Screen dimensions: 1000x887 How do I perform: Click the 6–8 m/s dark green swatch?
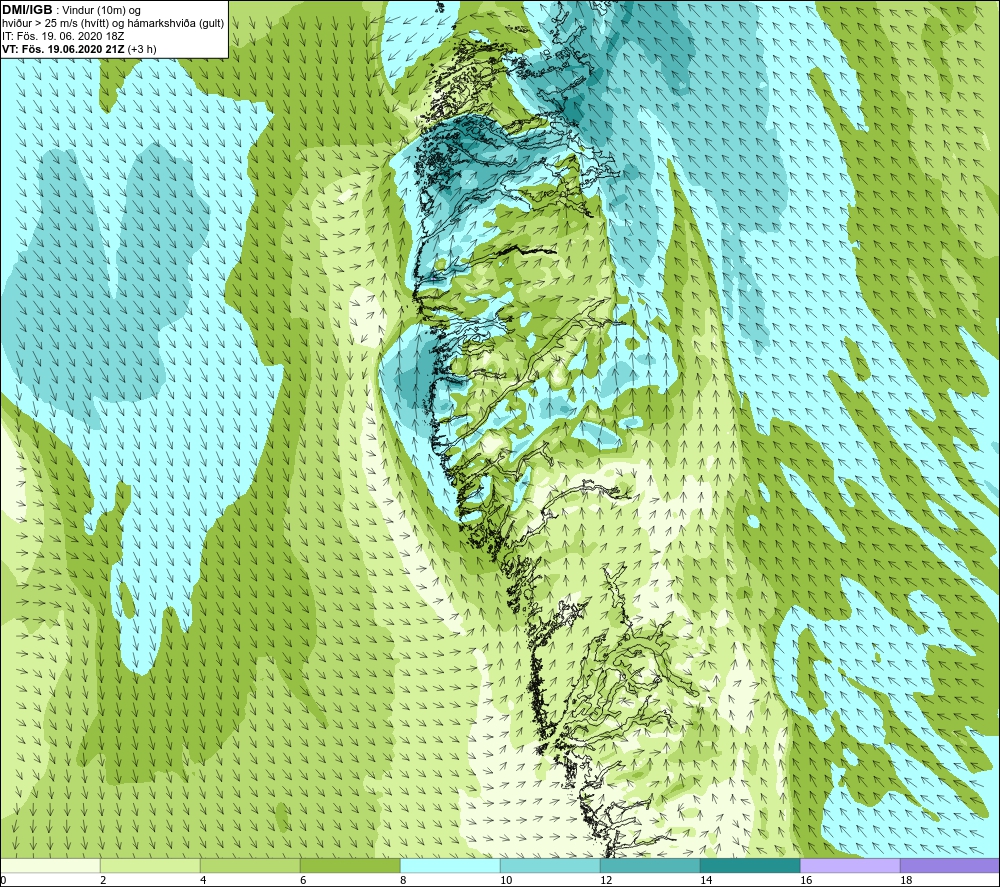coord(350,865)
